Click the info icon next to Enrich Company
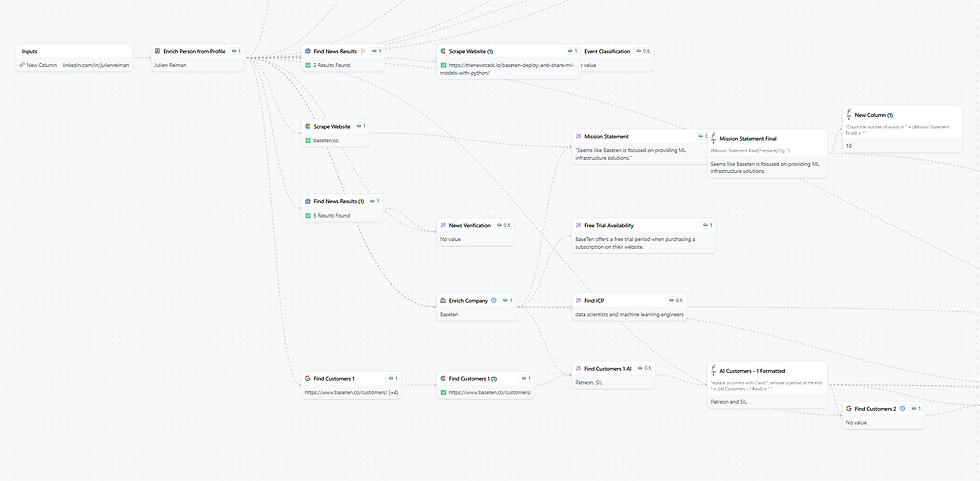This screenshot has height=481, width=980. click(493, 300)
